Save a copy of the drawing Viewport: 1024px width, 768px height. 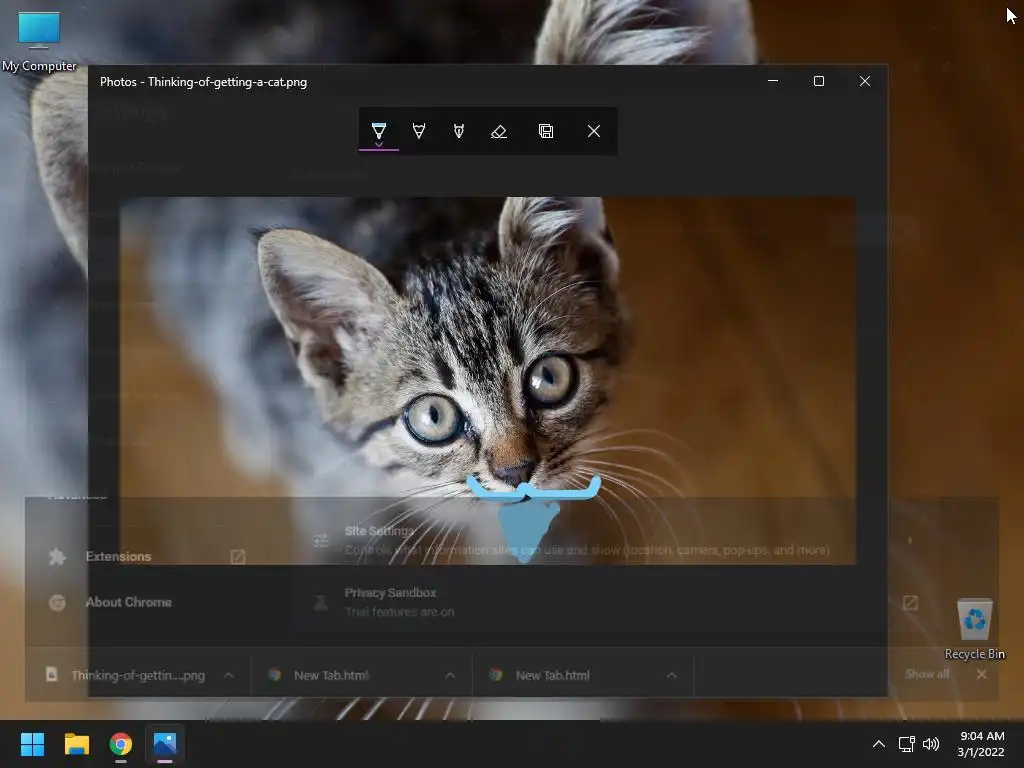546,131
